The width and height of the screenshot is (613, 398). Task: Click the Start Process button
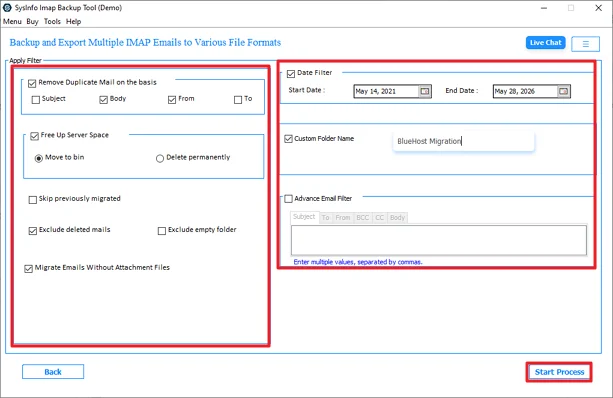559,372
